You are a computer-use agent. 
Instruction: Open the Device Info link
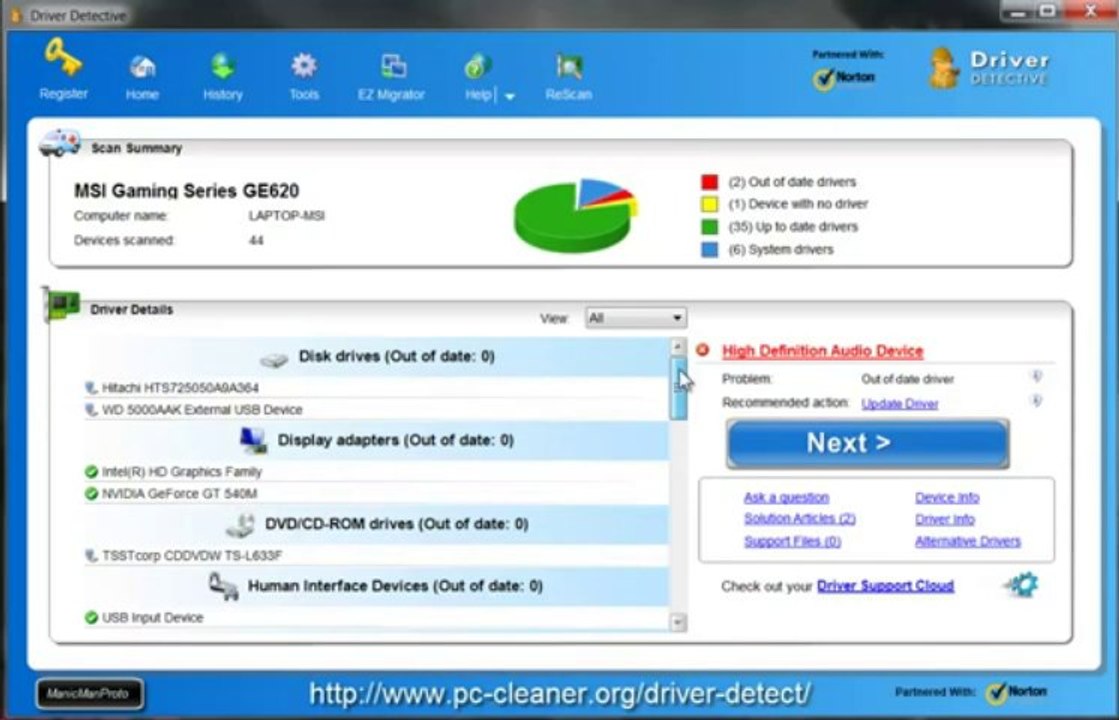(x=947, y=497)
